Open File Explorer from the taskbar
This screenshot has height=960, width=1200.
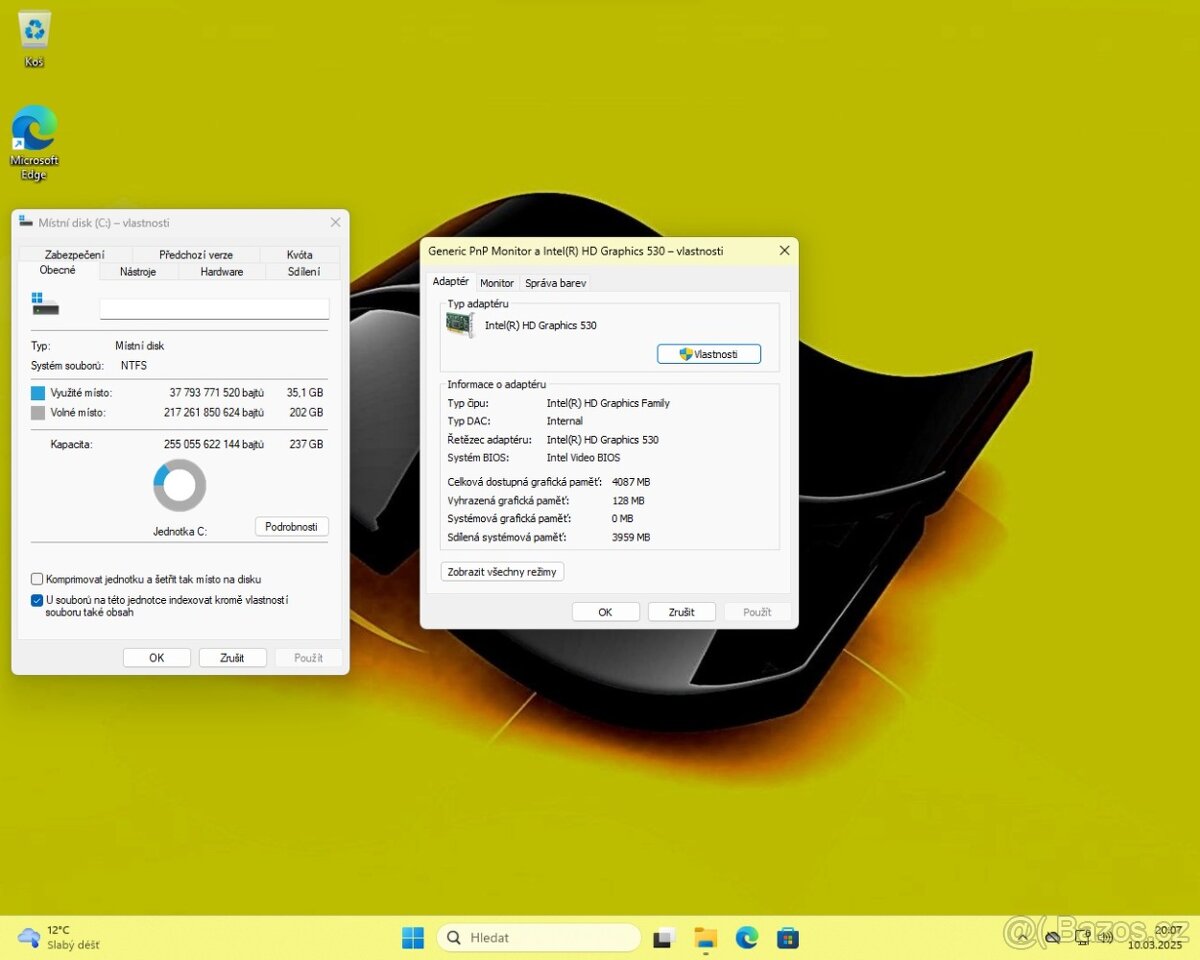pyautogui.click(x=706, y=938)
